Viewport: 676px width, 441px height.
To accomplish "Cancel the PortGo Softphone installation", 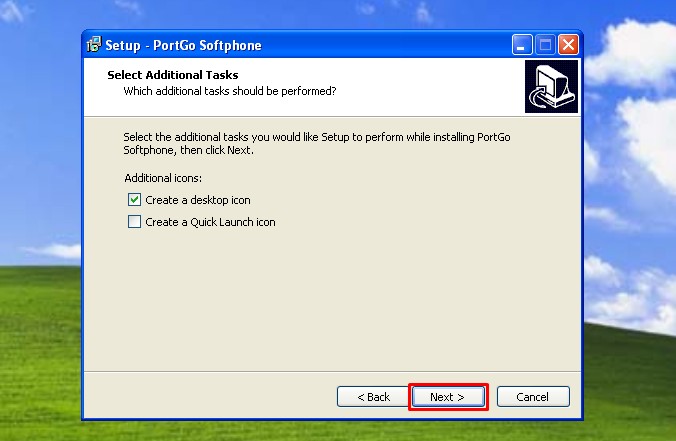I will pyautogui.click(x=533, y=397).
